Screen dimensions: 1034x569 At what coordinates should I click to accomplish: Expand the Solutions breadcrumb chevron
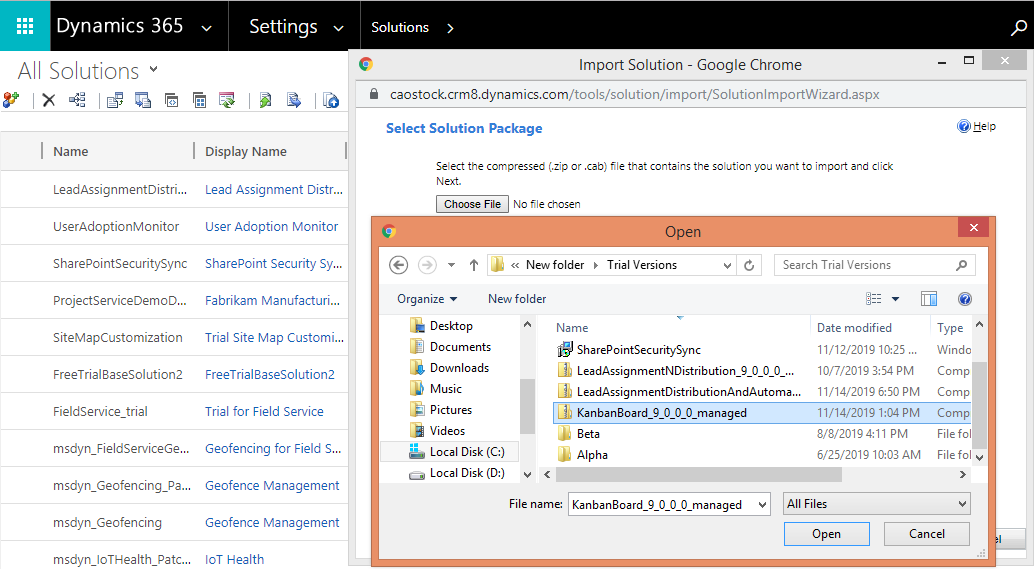tap(450, 28)
